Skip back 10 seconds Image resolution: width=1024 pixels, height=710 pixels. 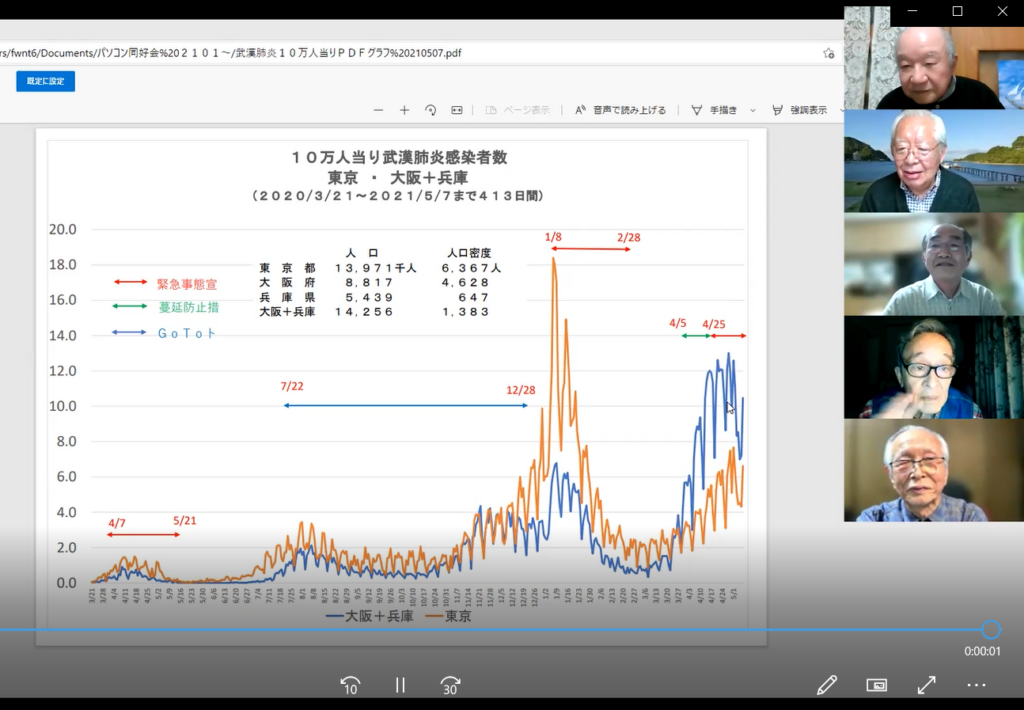(350, 685)
